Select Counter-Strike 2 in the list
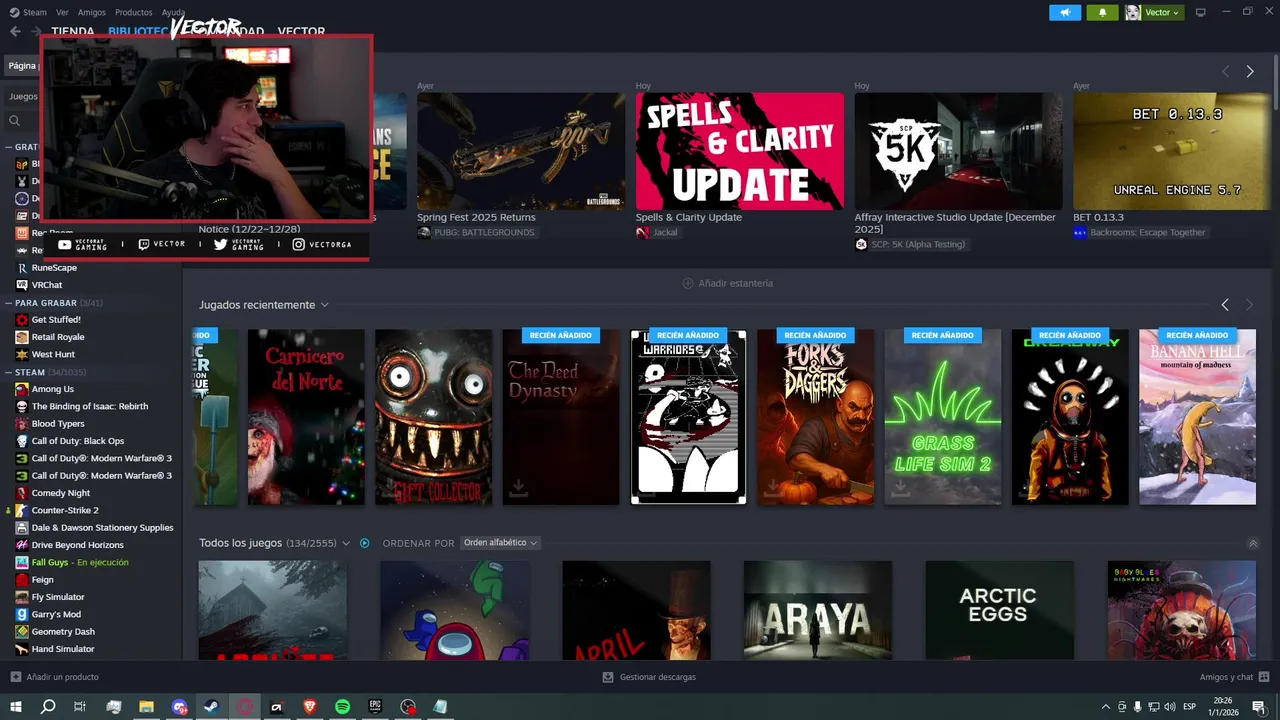The height and width of the screenshot is (720, 1280). [x=65, y=510]
